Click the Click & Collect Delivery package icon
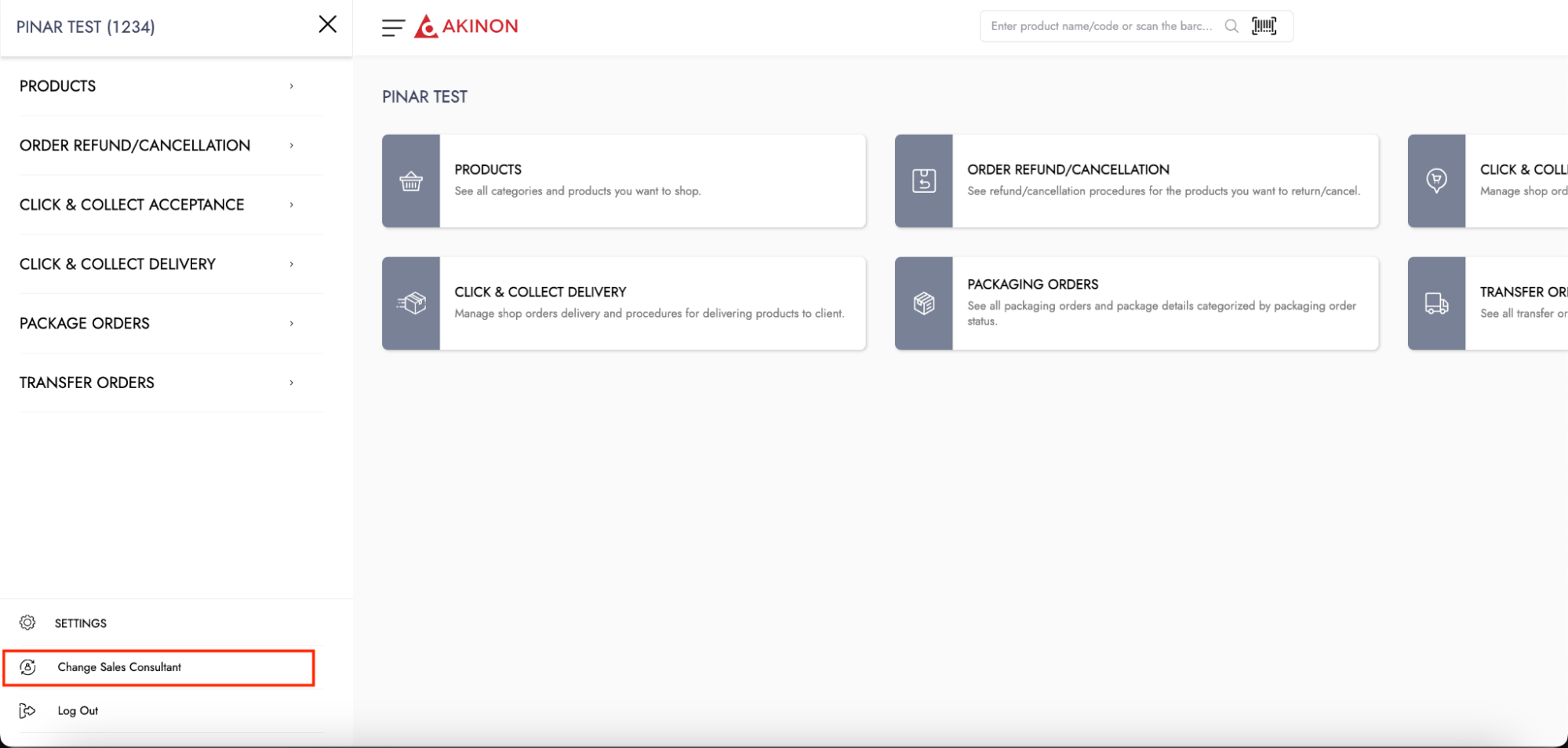The image size is (1568, 748). point(411,303)
